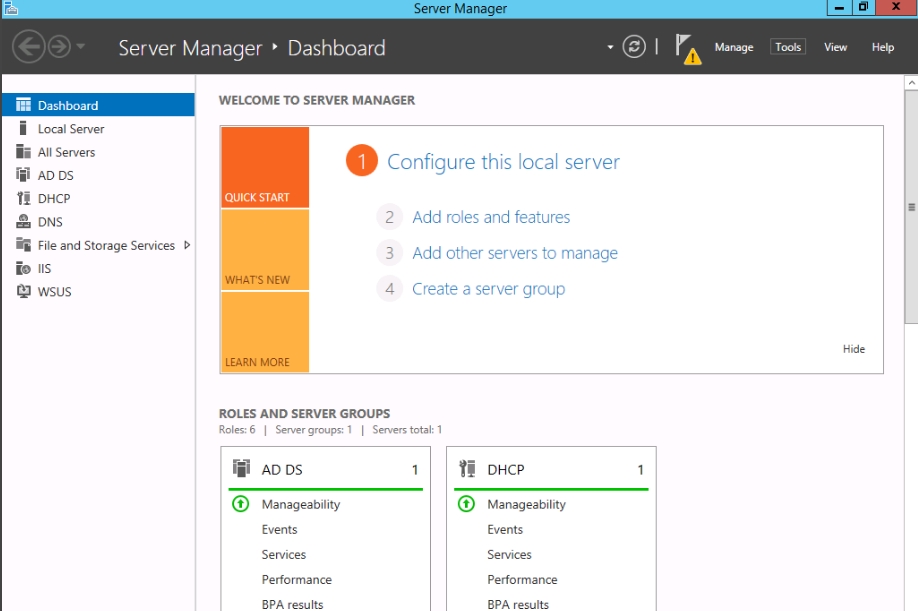Open the Learn More tile
Viewport: 918px width, 611px height.
click(x=265, y=332)
